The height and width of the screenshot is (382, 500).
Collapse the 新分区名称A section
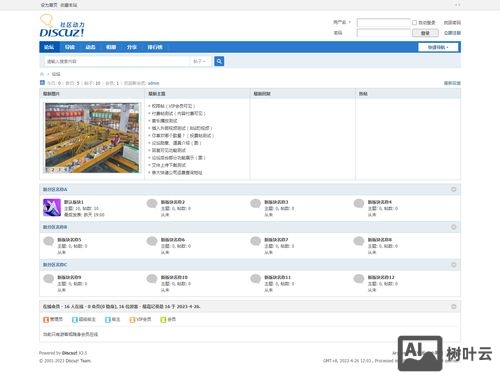coord(454,189)
